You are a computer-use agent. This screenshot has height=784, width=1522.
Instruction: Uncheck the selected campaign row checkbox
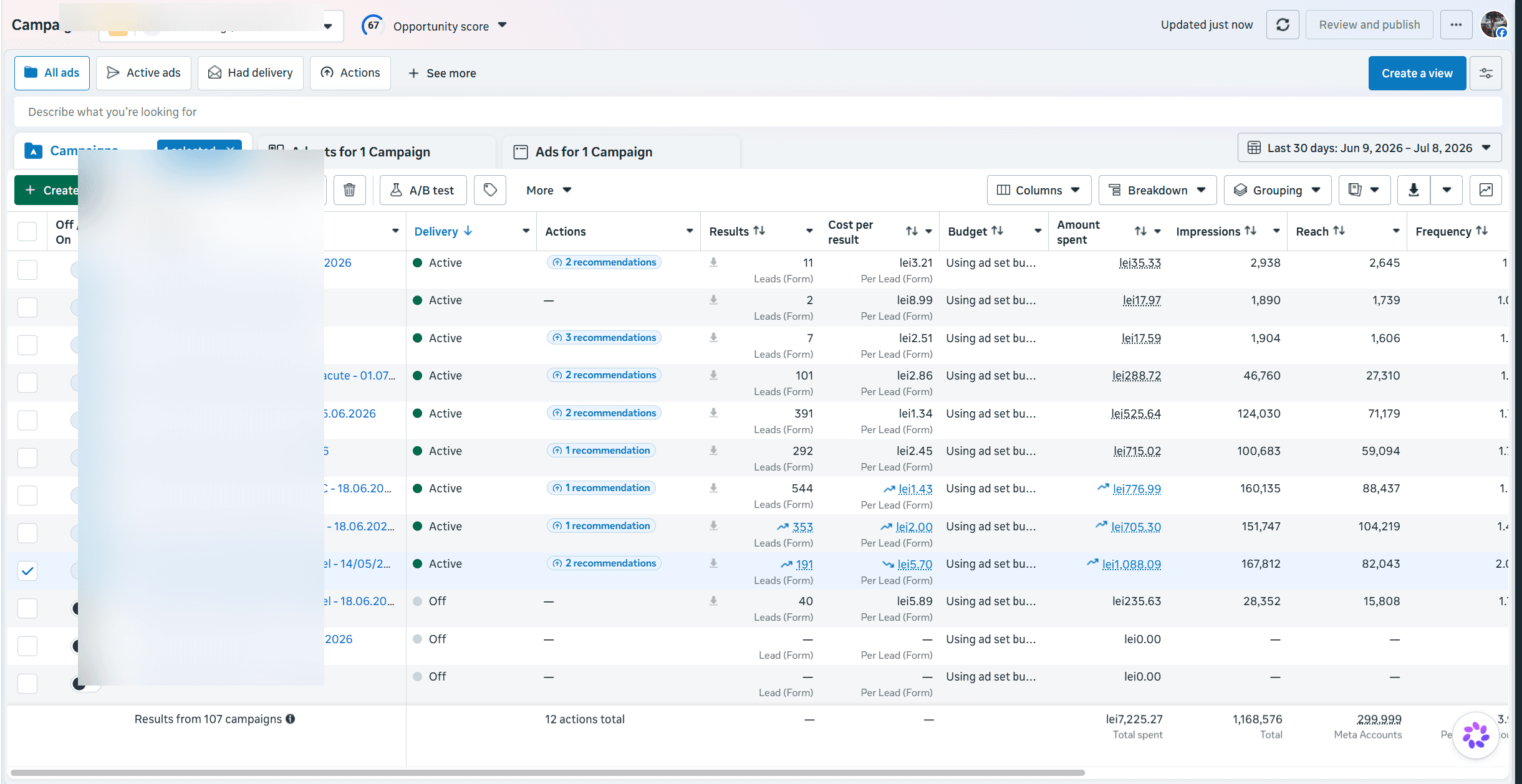point(27,571)
